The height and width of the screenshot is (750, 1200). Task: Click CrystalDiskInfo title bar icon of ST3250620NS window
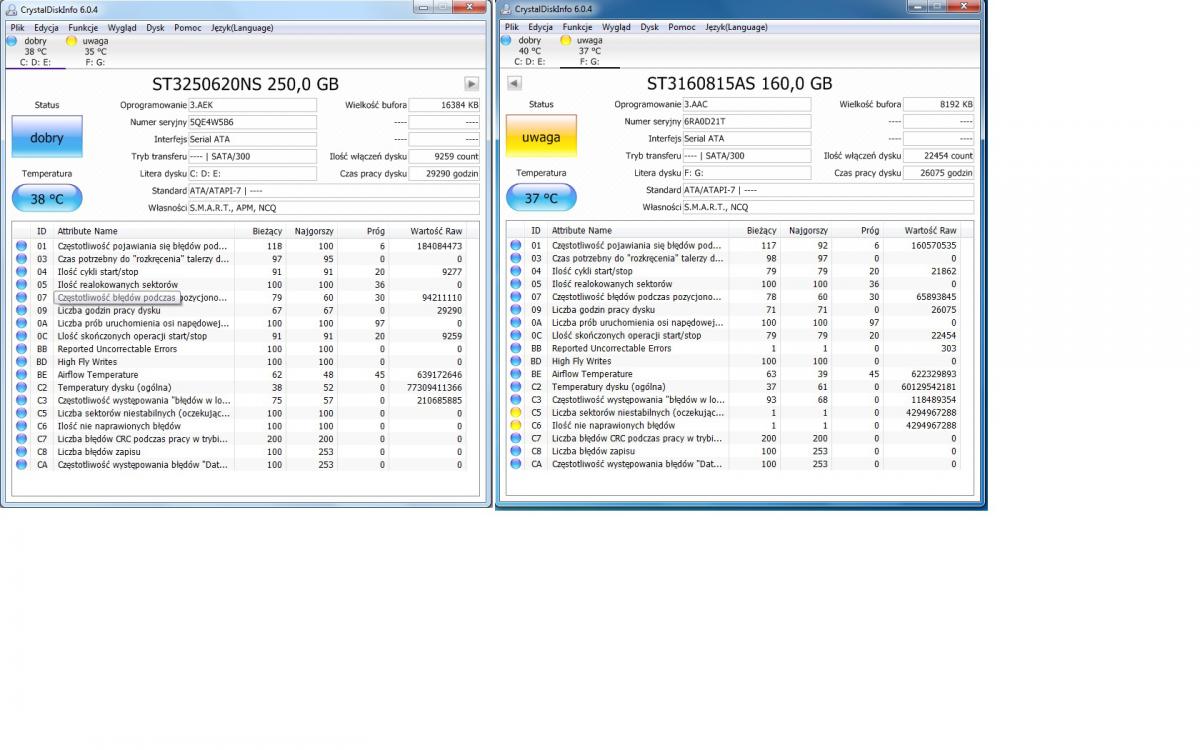tap(11, 10)
